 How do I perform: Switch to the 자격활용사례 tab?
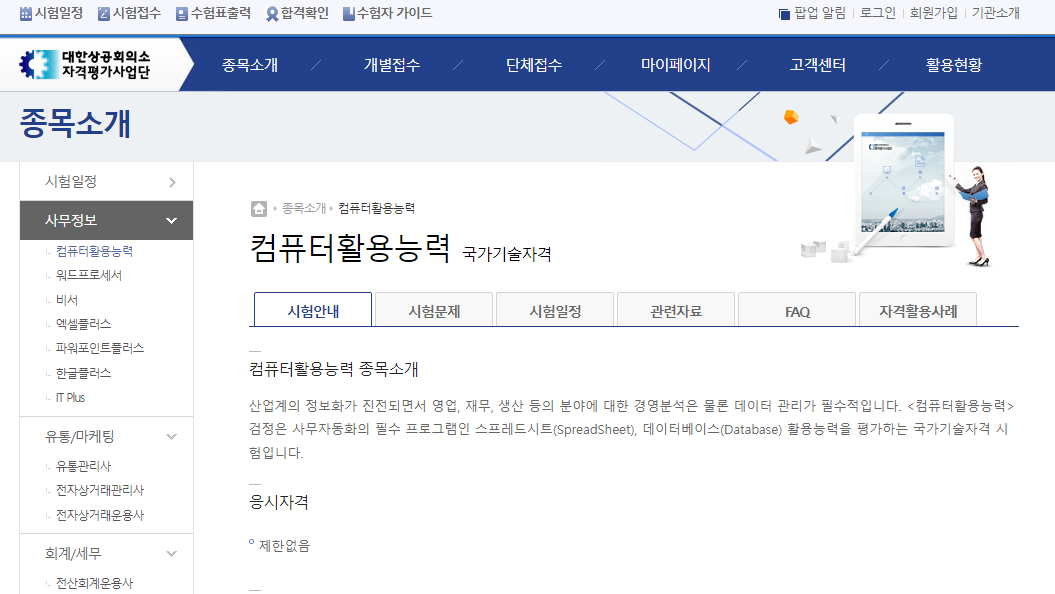point(918,309)
